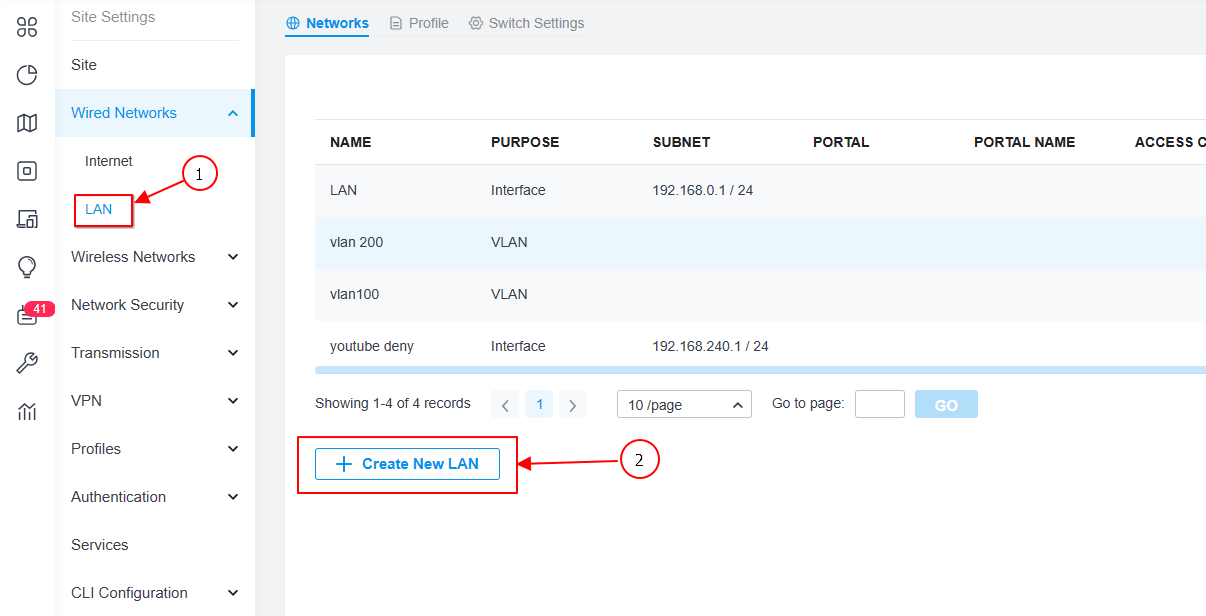Click the SUBNET column header
The height and width of the screenshot is (616, 1206).
[682, 142]
